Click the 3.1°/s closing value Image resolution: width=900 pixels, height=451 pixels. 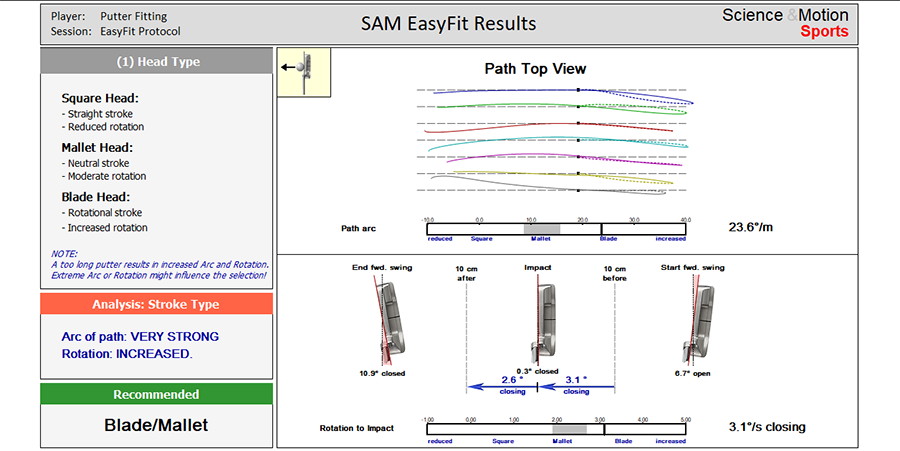[x=767, y=427]
